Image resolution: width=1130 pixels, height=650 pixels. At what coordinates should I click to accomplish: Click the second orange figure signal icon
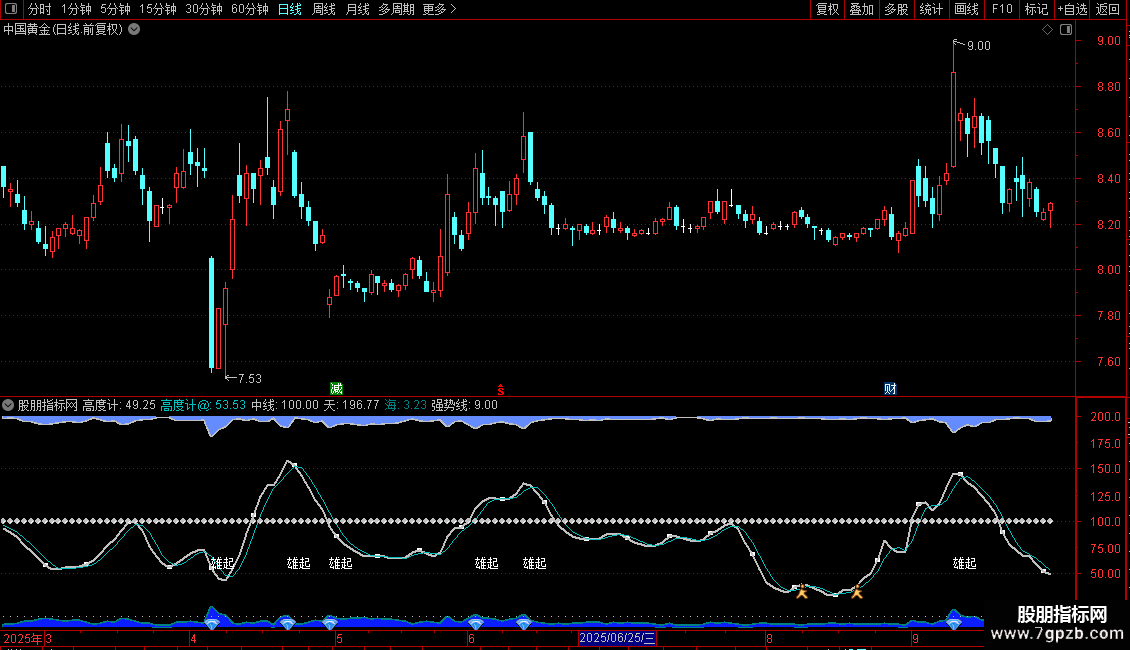(856, 591)
